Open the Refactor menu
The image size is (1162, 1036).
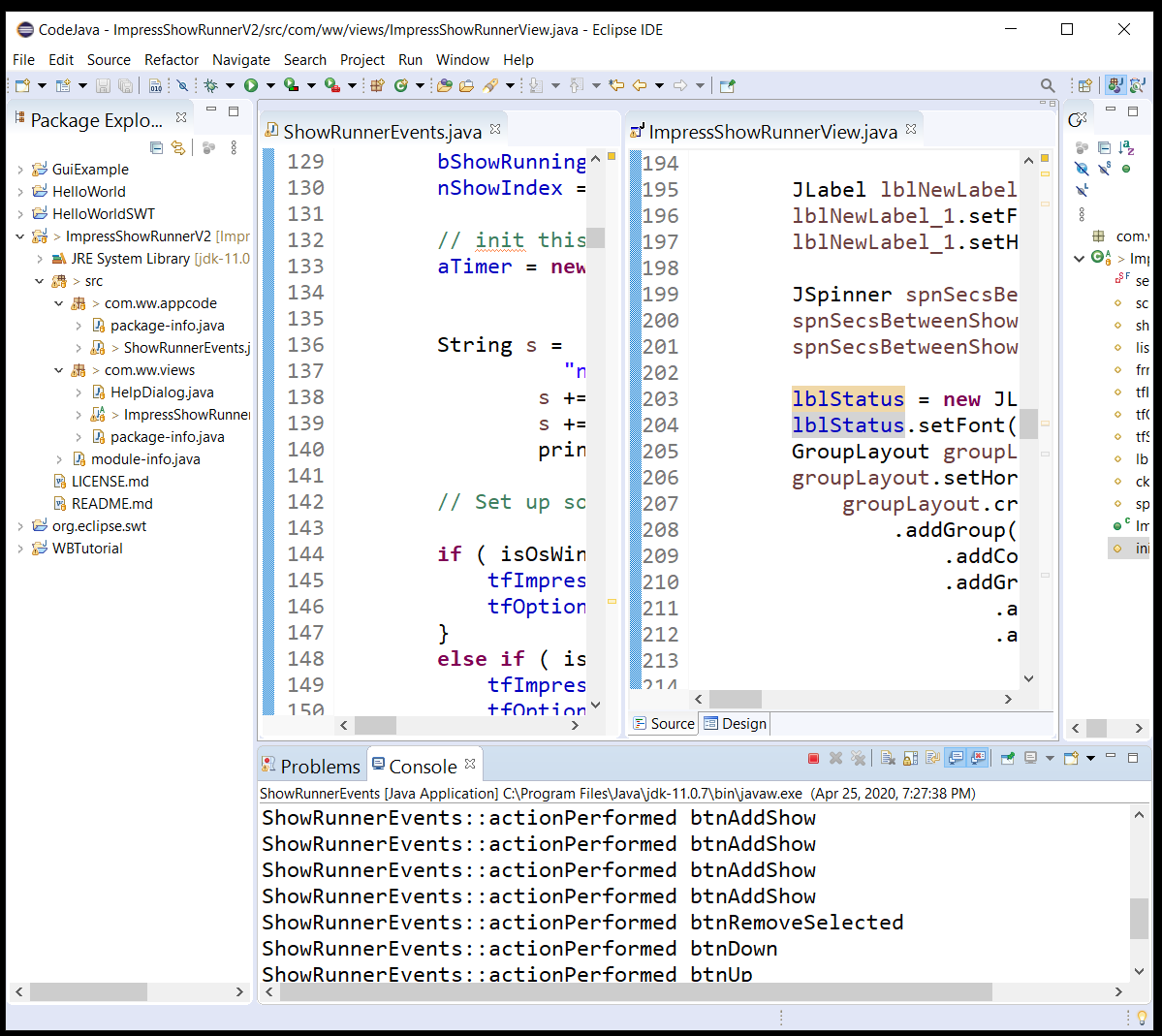click(x=172, y=60)
